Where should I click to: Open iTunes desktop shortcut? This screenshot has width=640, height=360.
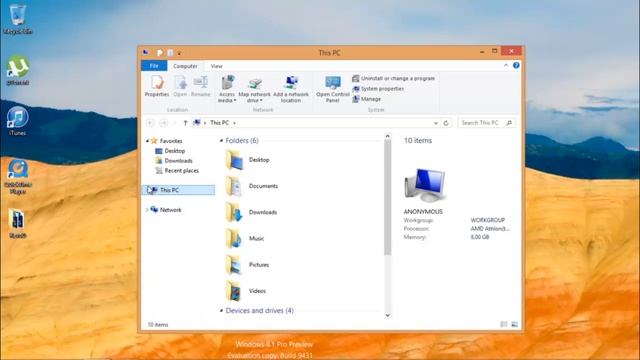[17, 121]
